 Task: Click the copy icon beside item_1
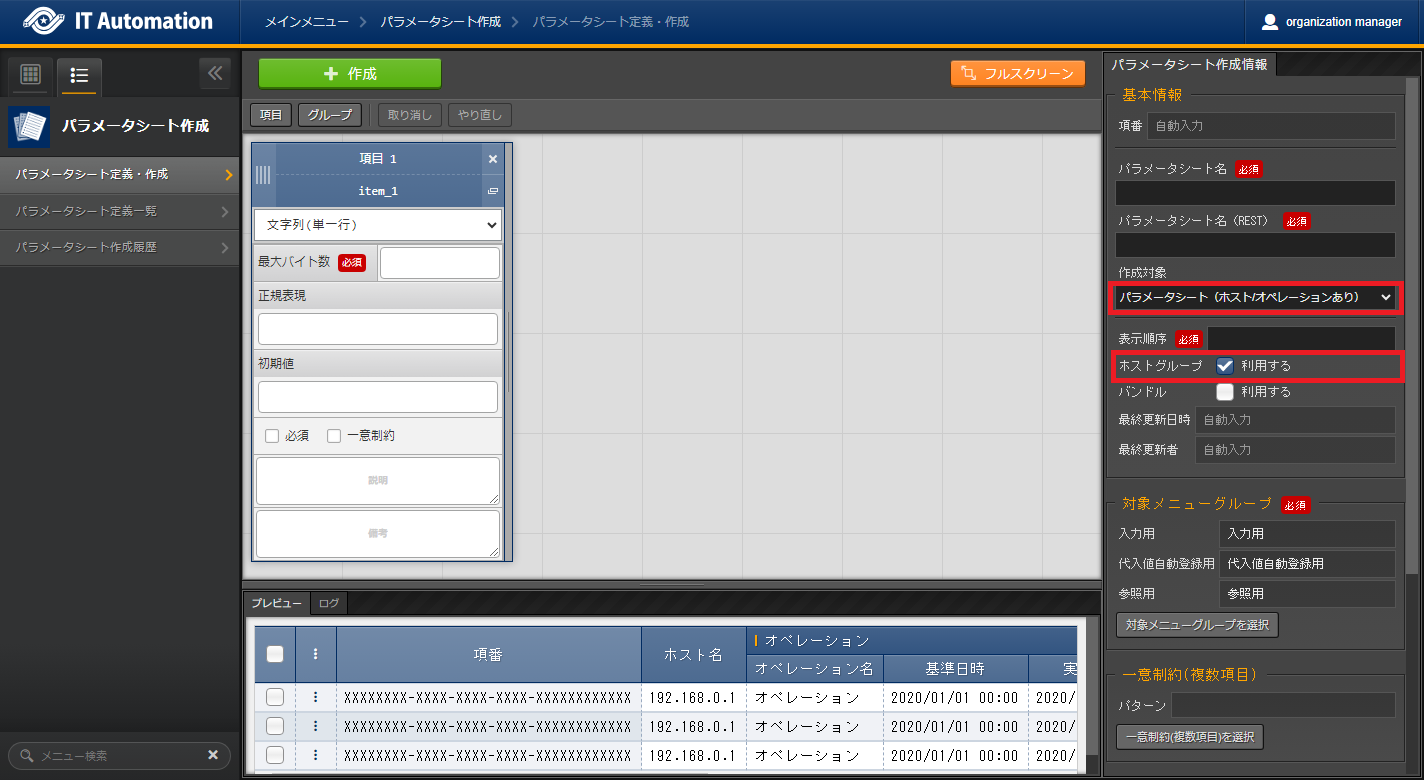[x=492, y=191]
